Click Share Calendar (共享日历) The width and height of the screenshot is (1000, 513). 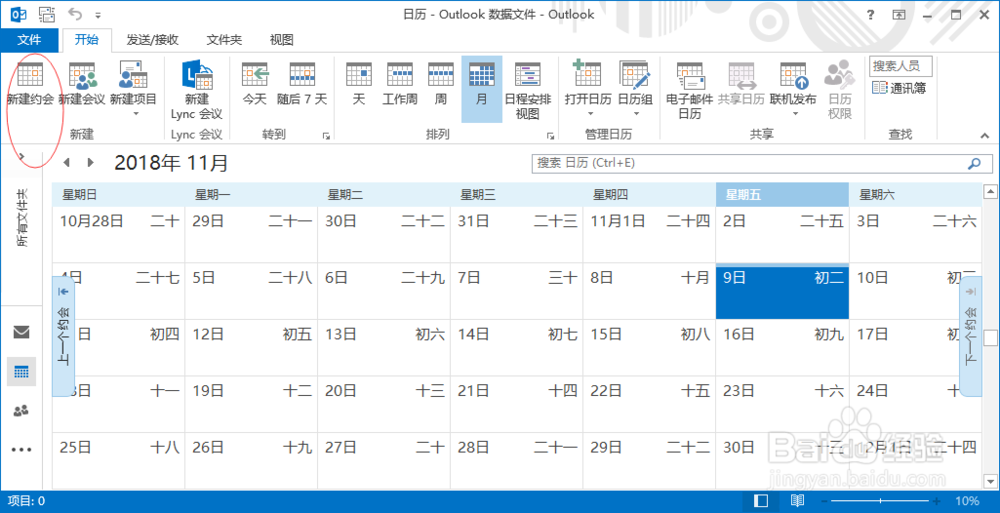point(740,84)
